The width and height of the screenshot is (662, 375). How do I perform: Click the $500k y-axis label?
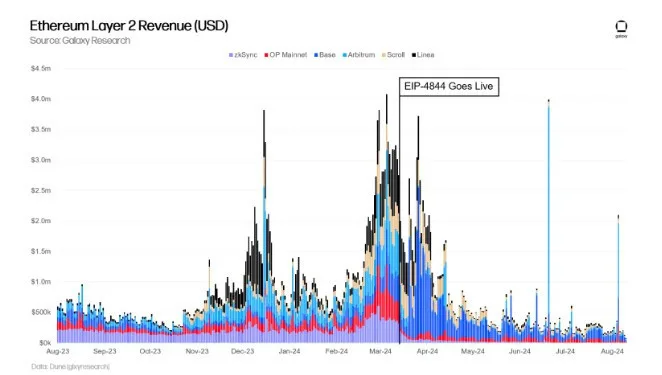tap(41, 312)
